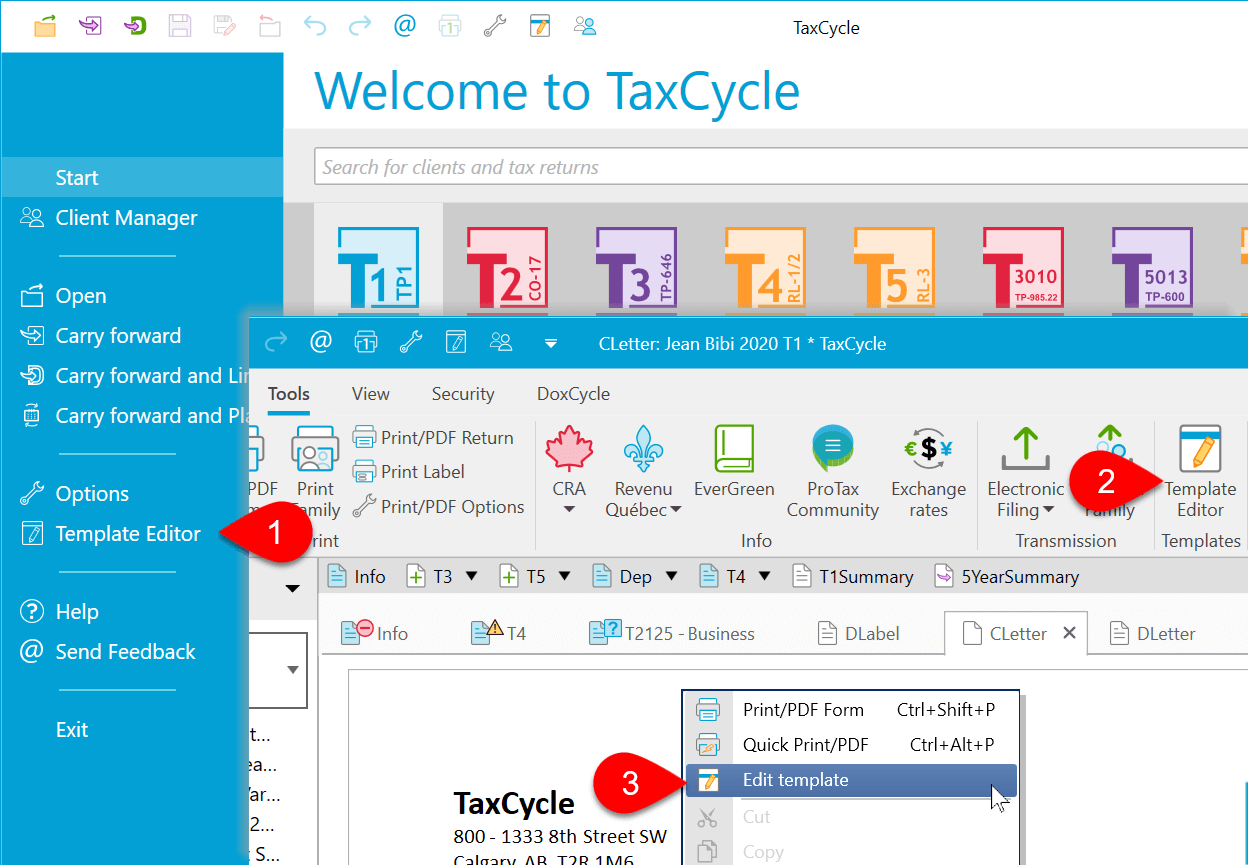Close the CLetter tab

(x=1069, y=633)
